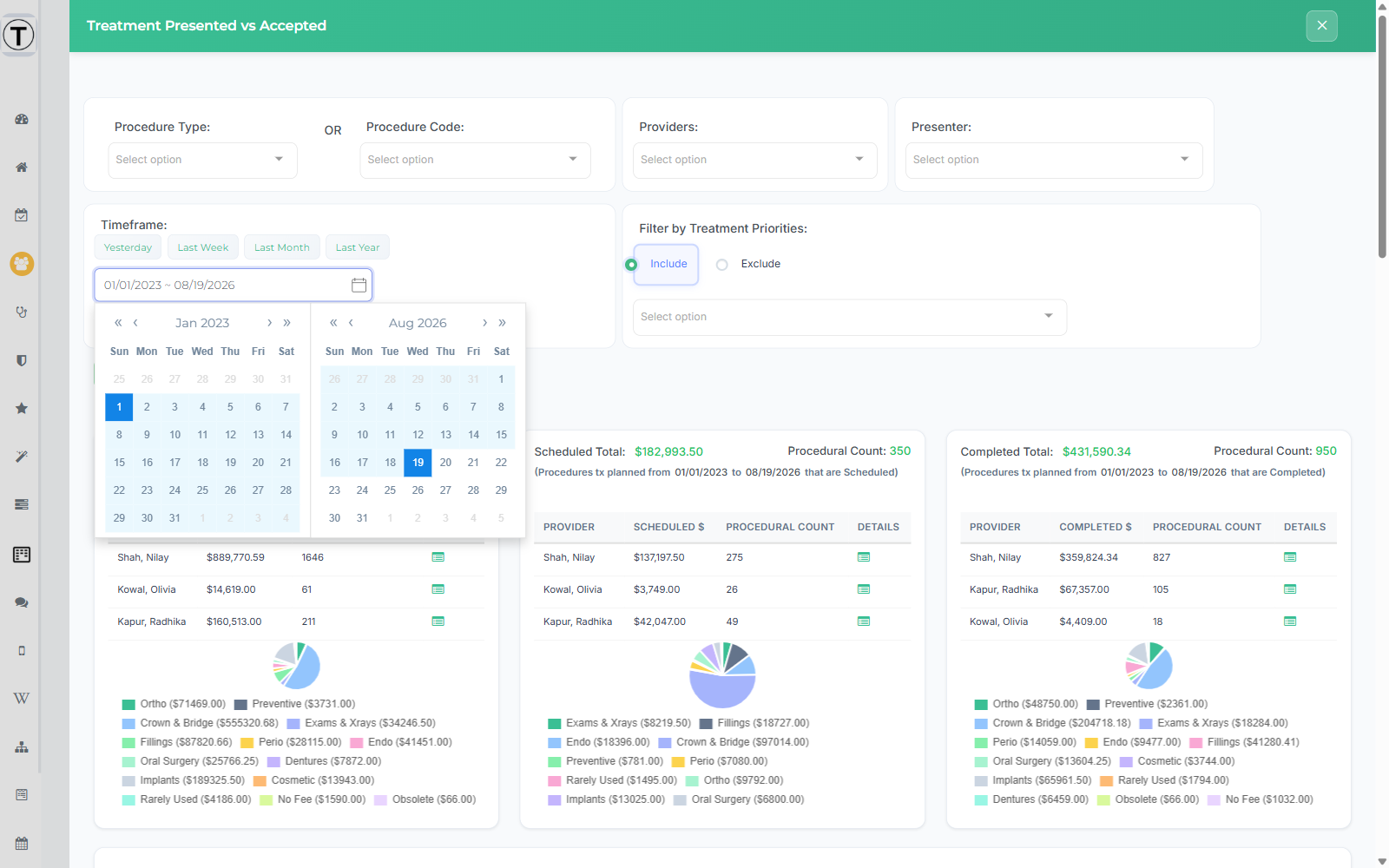Open details for Kapur, Radhika $67,357.00 completed row

click(x=1290, y=589)
